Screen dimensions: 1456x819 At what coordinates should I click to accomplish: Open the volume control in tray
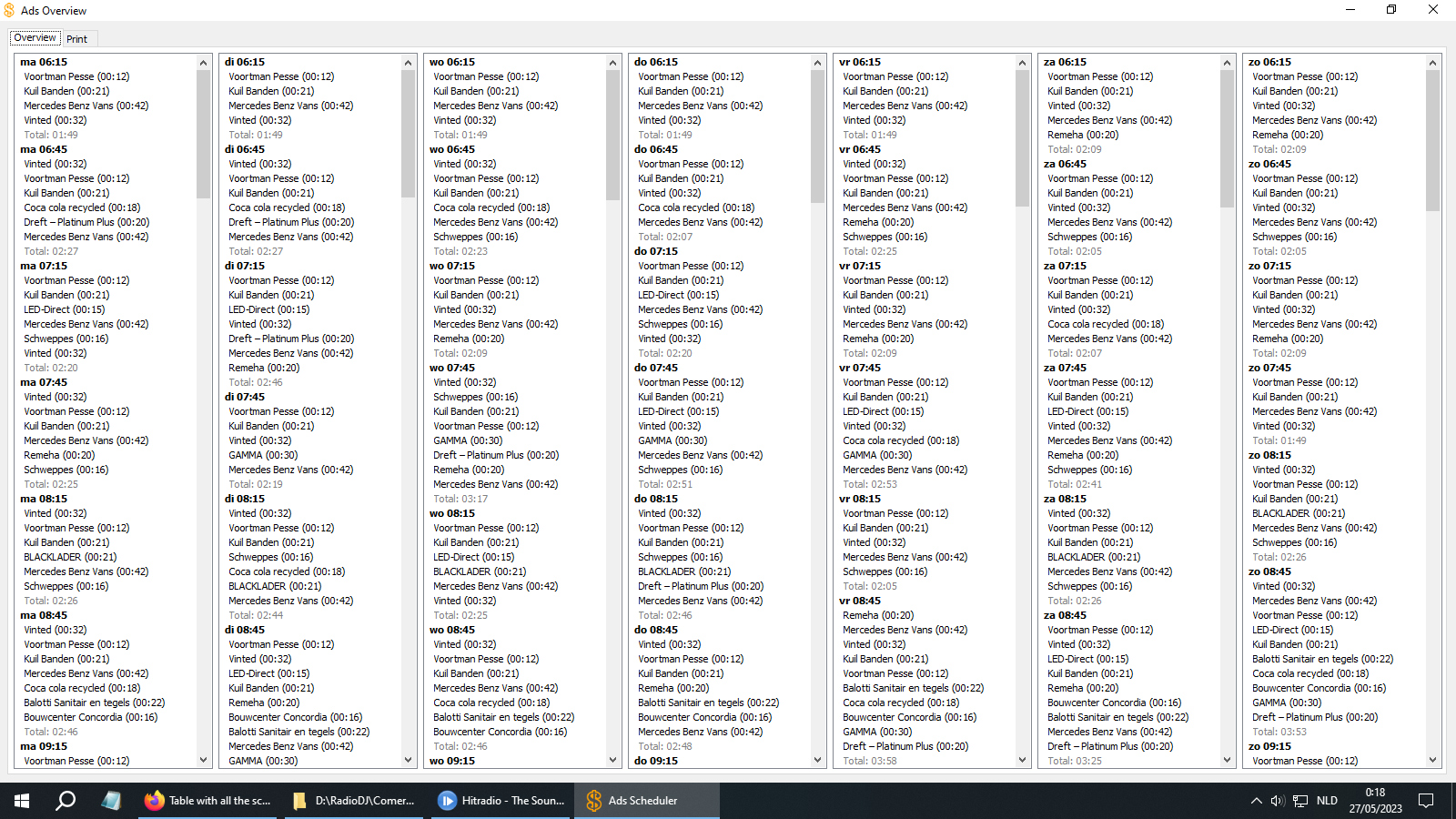point(1278,801)
